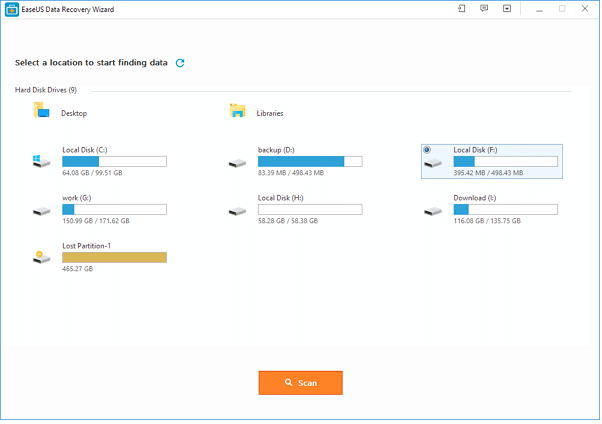Screen dimensions: 602x424
Task: Start the scan with the Scan button
Action: click(x=301, y=383)
